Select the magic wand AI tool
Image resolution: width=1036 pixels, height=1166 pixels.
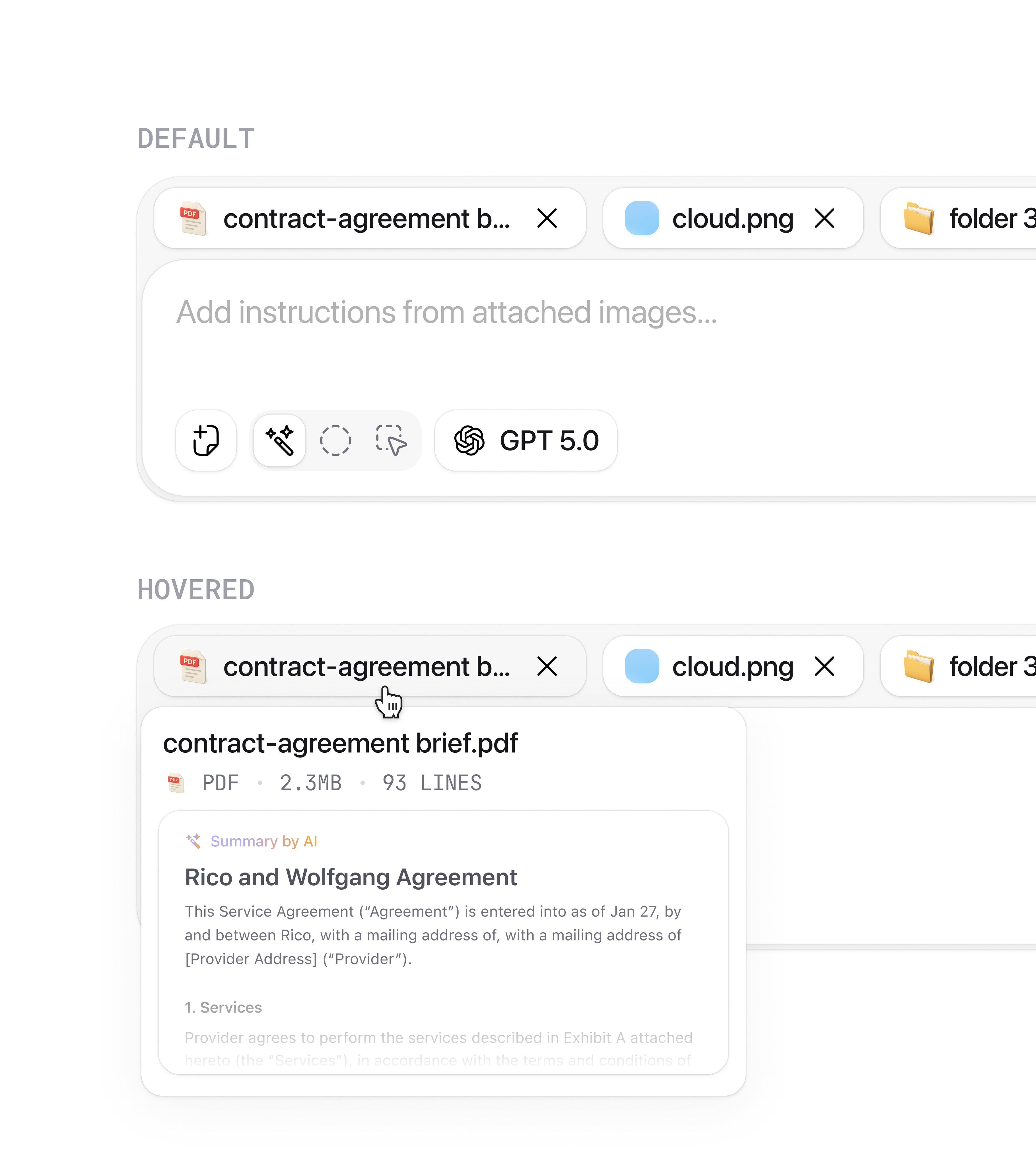[279, 440]
